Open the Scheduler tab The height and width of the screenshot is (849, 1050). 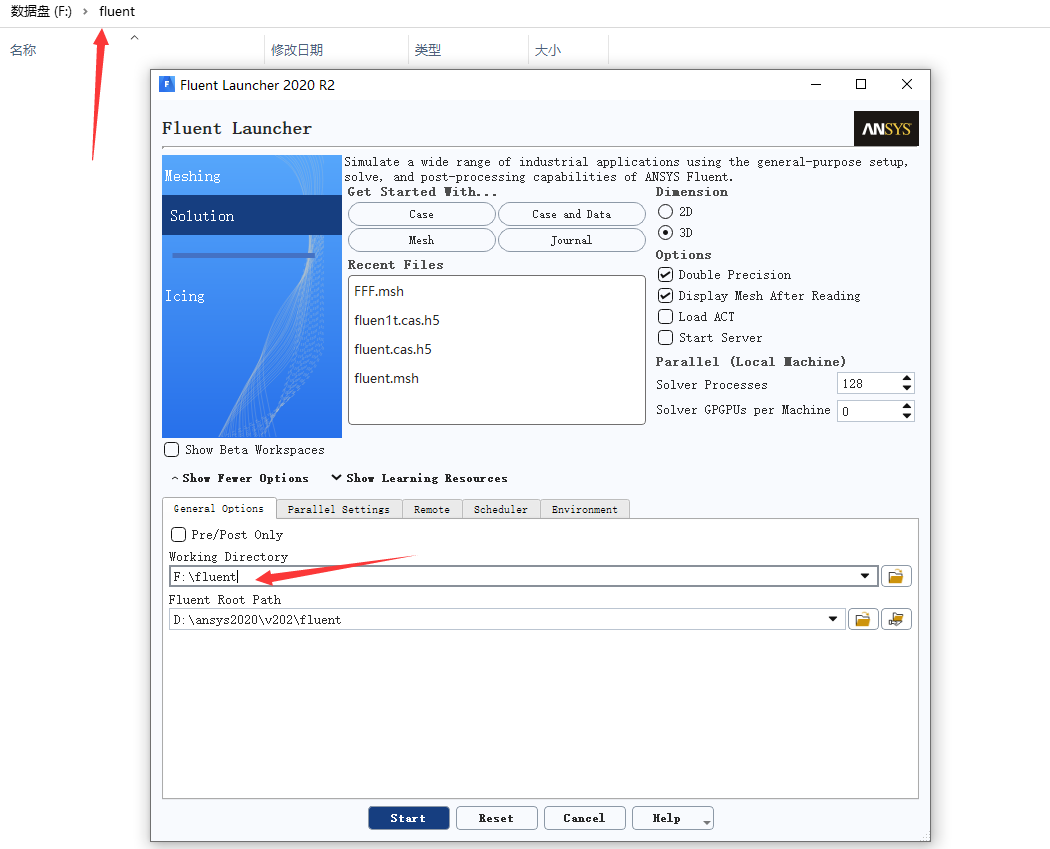click(x=501, y=510)
